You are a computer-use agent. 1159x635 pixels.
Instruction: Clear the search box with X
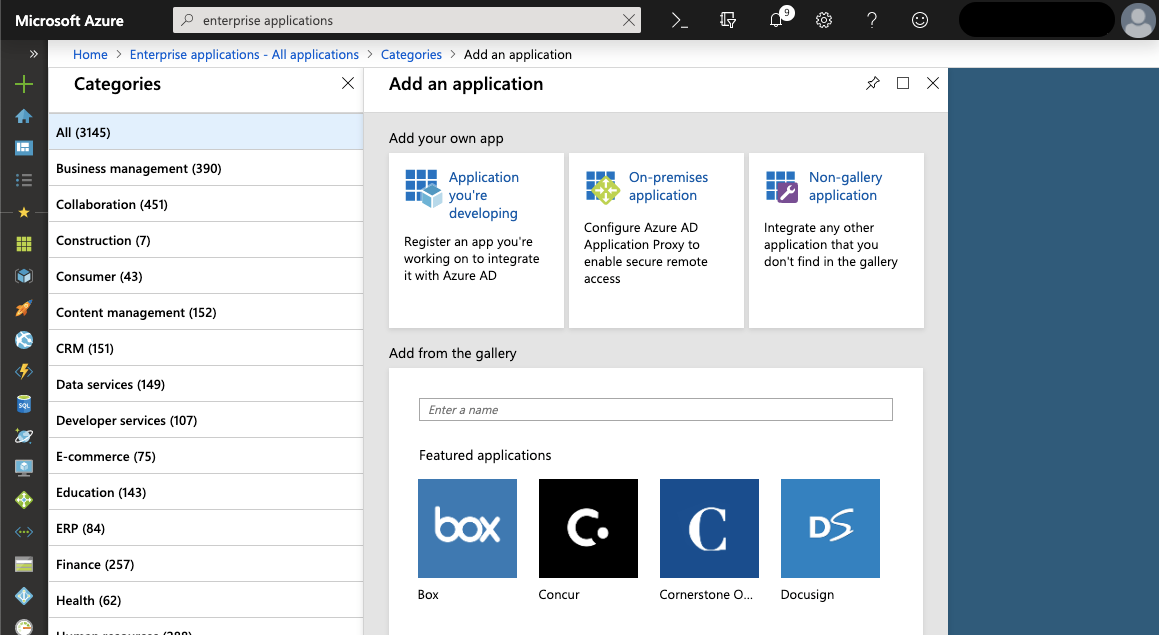[628, 20]
